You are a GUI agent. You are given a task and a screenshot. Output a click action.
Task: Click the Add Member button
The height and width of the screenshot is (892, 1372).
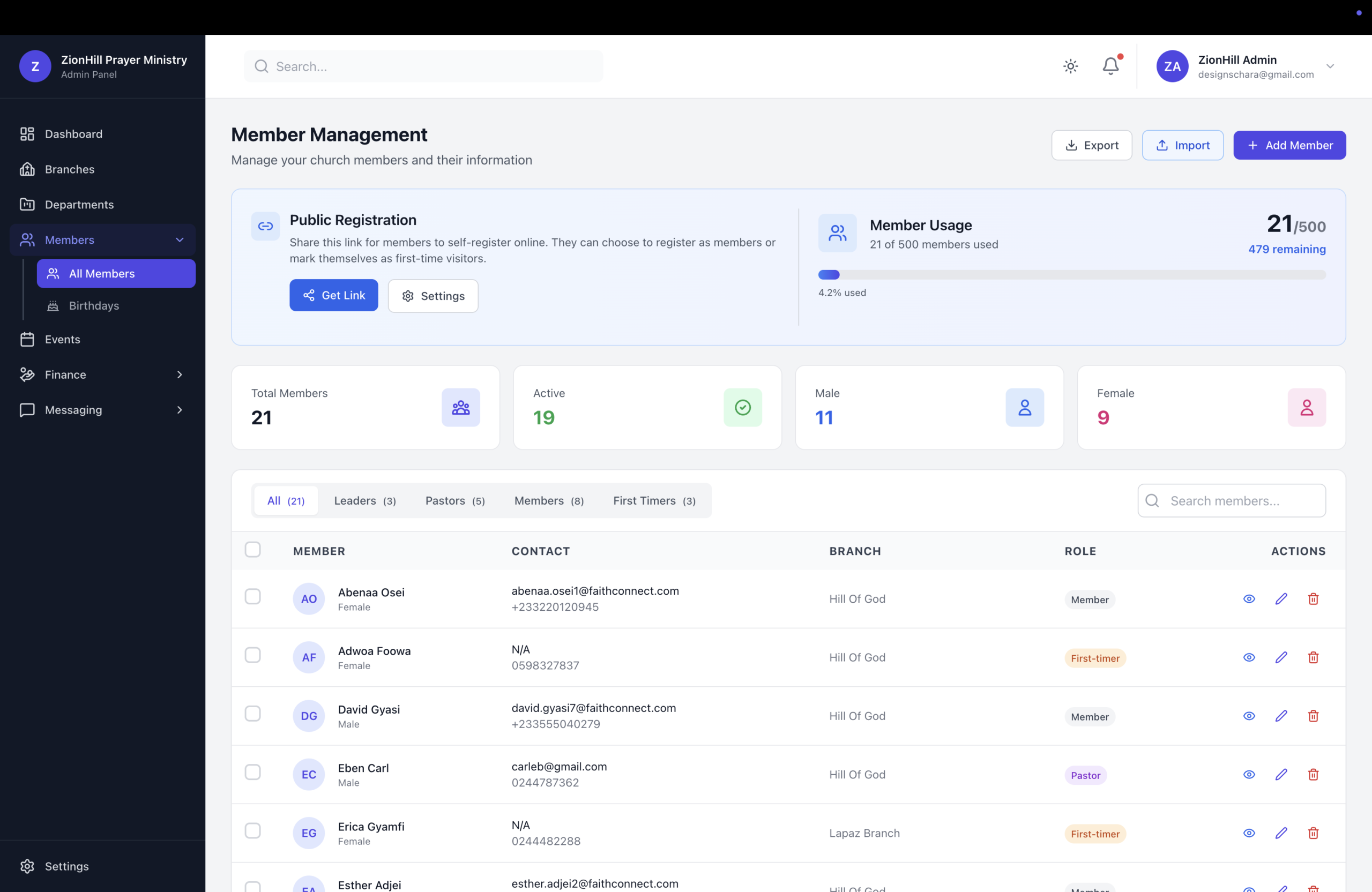(1289, 145)
